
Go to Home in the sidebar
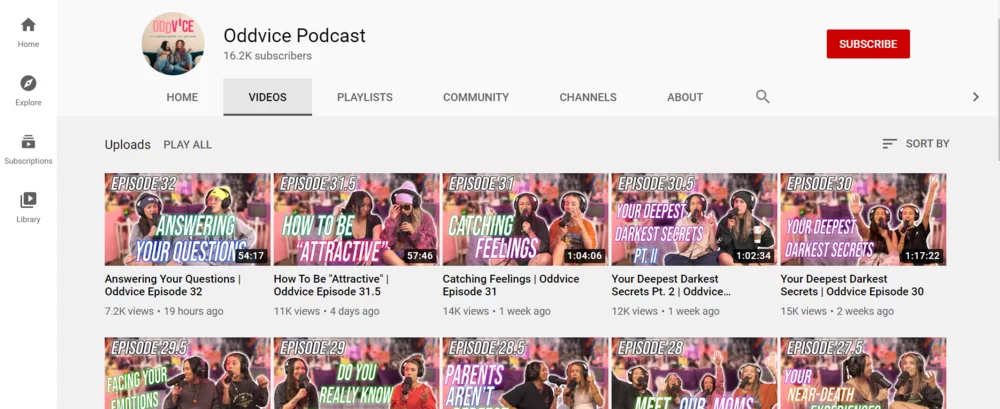coord(28,32)
